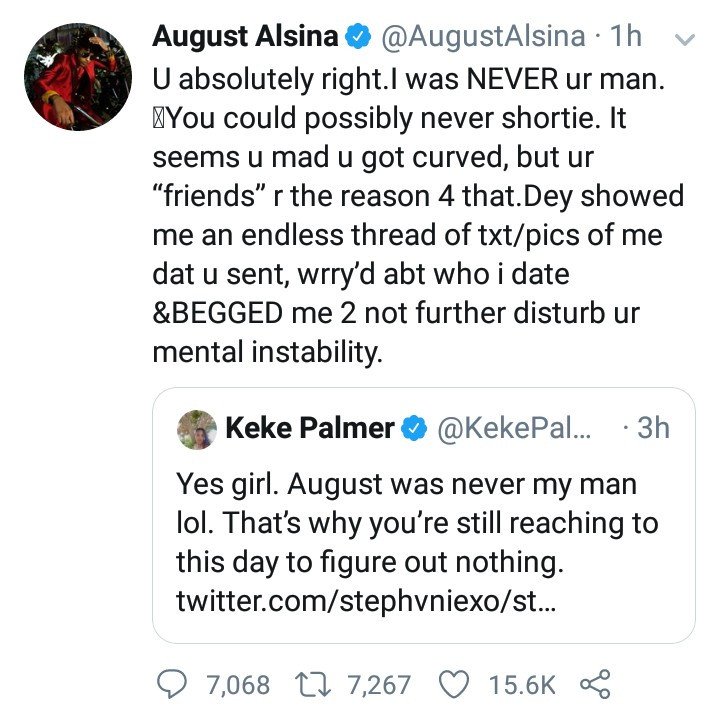
Task: View the 7,267 retweets count
Action: 379,685
